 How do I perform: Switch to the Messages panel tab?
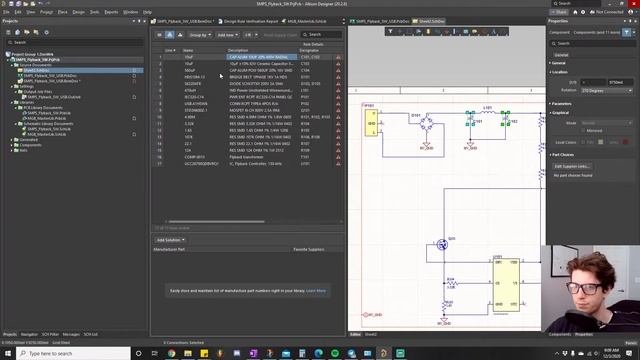pos(71,334)
